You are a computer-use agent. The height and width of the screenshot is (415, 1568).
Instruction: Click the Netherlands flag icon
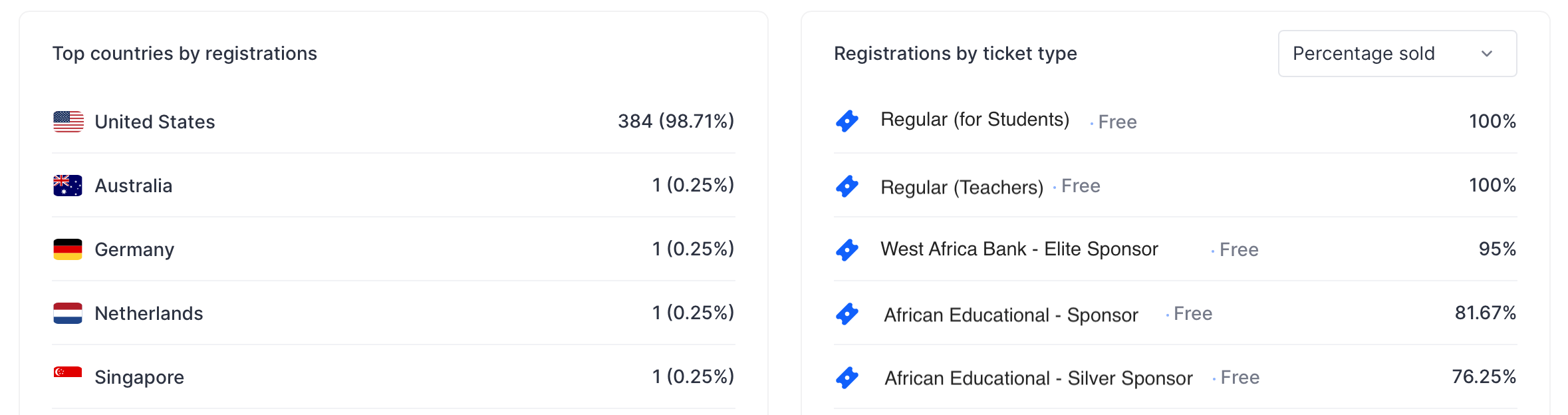pyautogui.click(x=68, y=313)
